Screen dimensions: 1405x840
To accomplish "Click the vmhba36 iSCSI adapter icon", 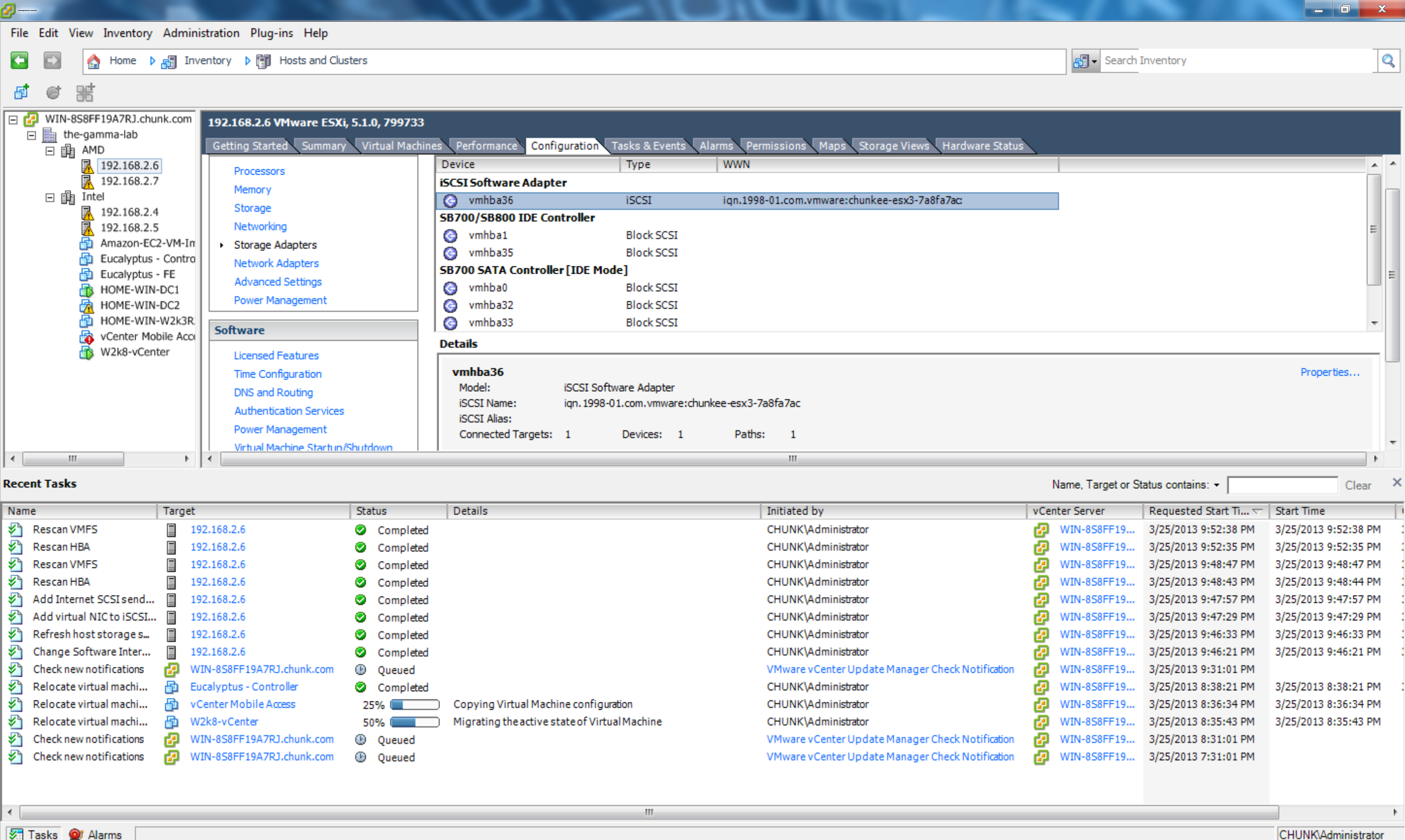I will pos(450,200).
